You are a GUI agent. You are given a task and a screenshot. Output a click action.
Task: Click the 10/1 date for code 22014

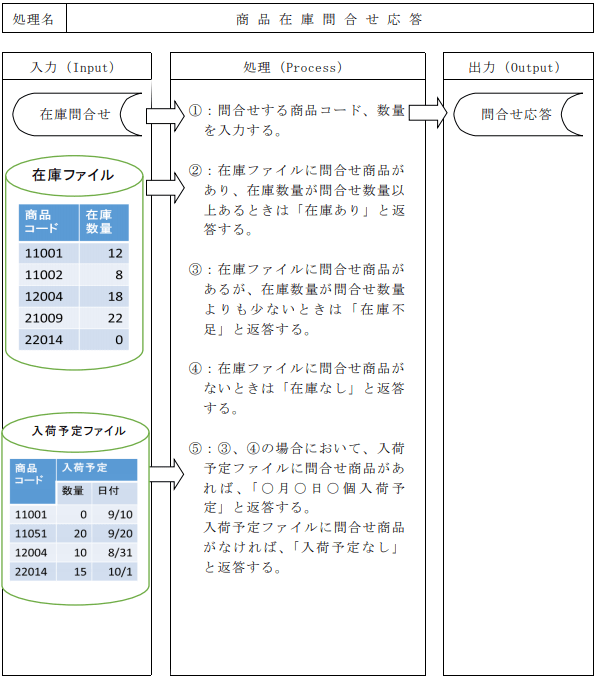coord(120,572)
